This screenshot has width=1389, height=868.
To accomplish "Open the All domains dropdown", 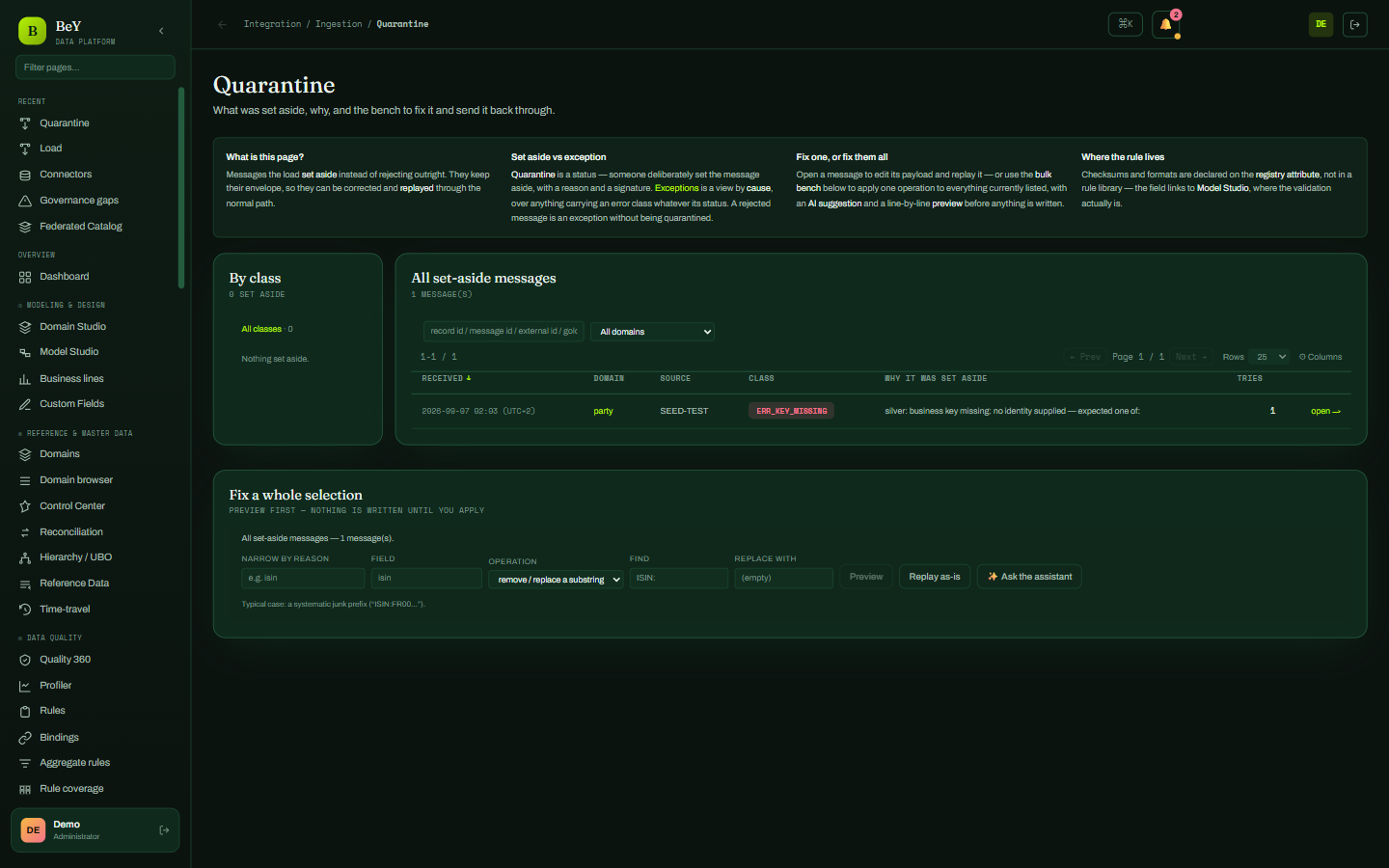I will (652, 332).
